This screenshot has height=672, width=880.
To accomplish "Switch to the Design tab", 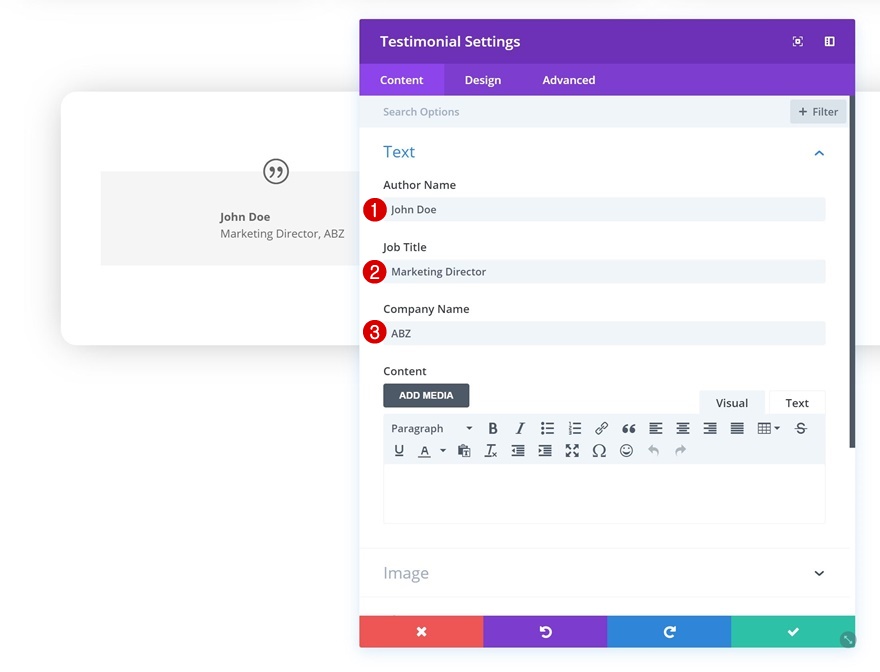I will point(483,80).
